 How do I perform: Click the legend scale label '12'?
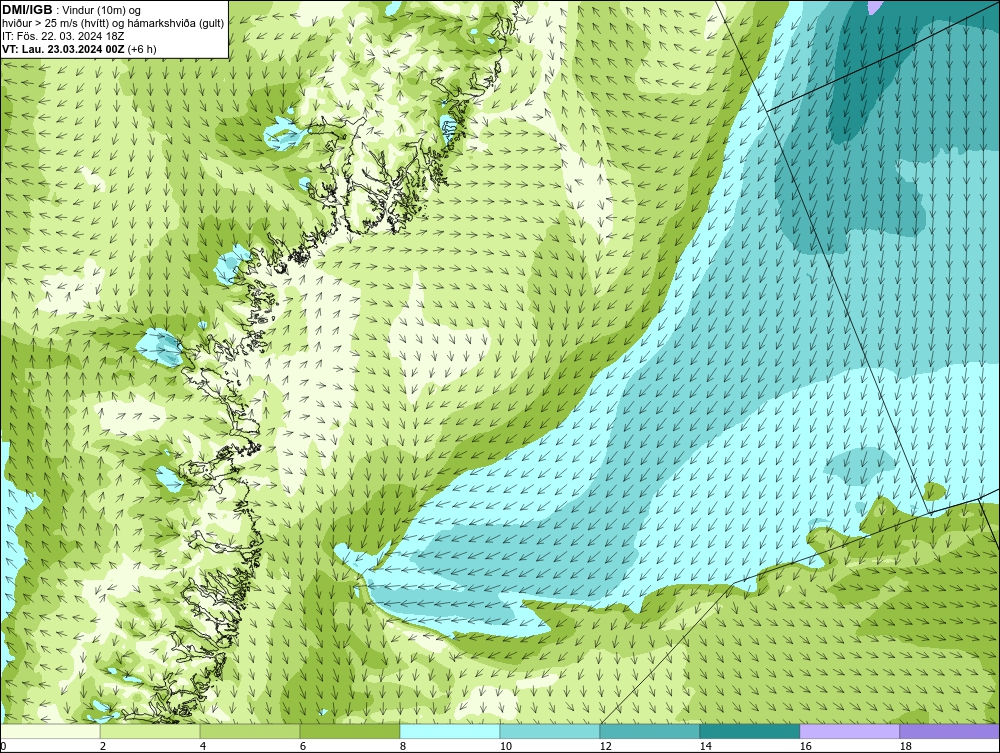[605, 746]
